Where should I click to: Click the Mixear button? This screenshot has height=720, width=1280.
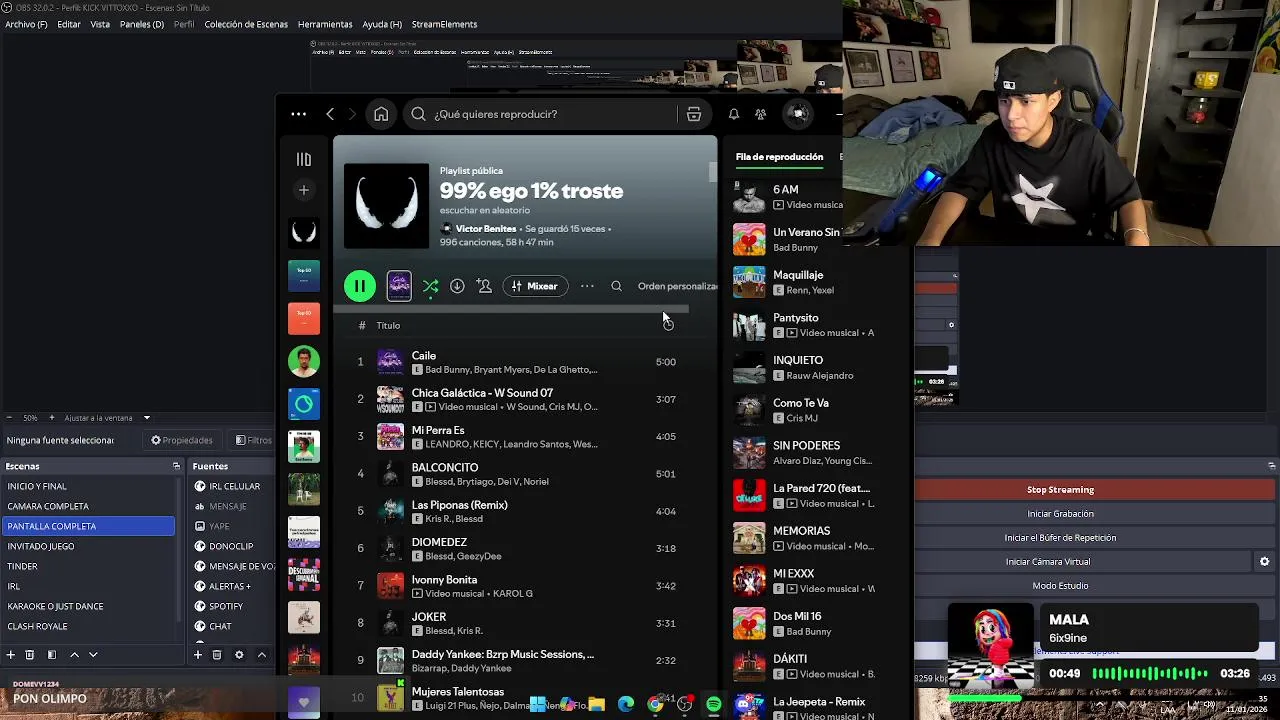click(534, 286)
